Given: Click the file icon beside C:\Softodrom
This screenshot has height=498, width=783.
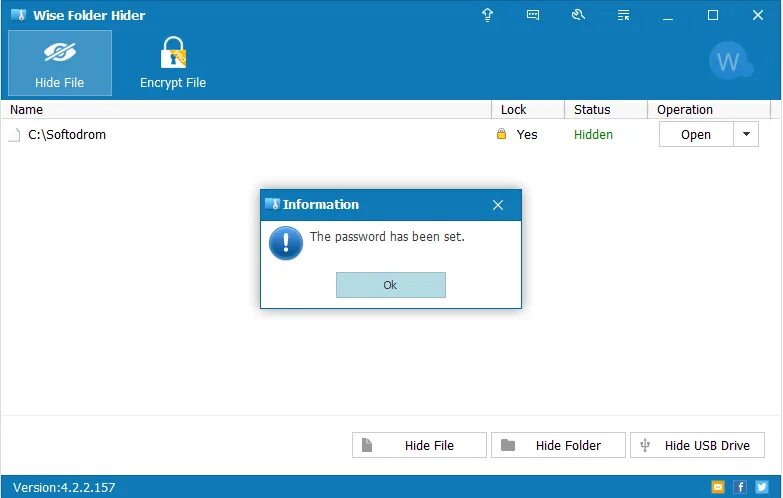Looking at the screenshot, I should pyautogui.click(x=14, y=135).
